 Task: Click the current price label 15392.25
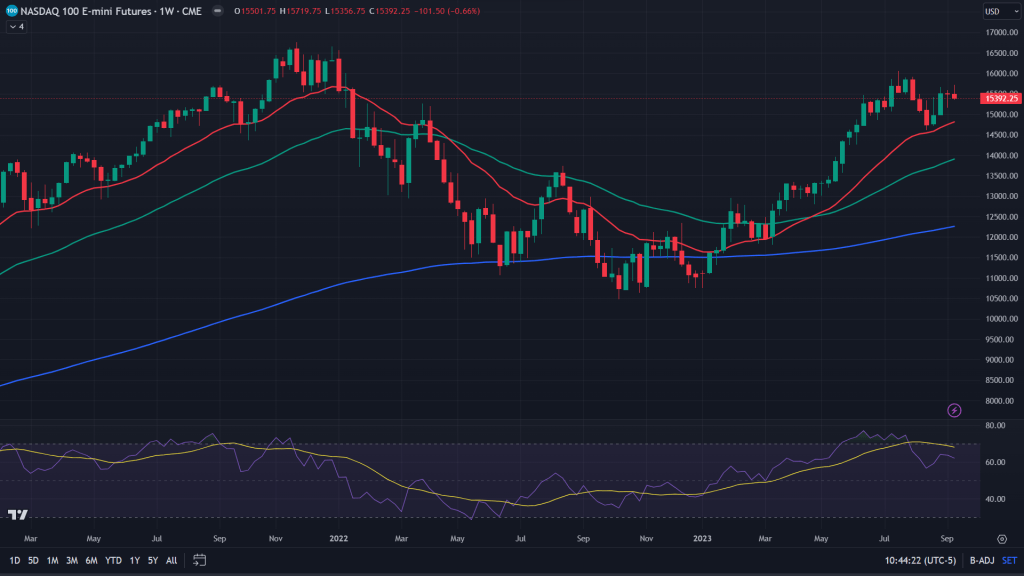1001,98
